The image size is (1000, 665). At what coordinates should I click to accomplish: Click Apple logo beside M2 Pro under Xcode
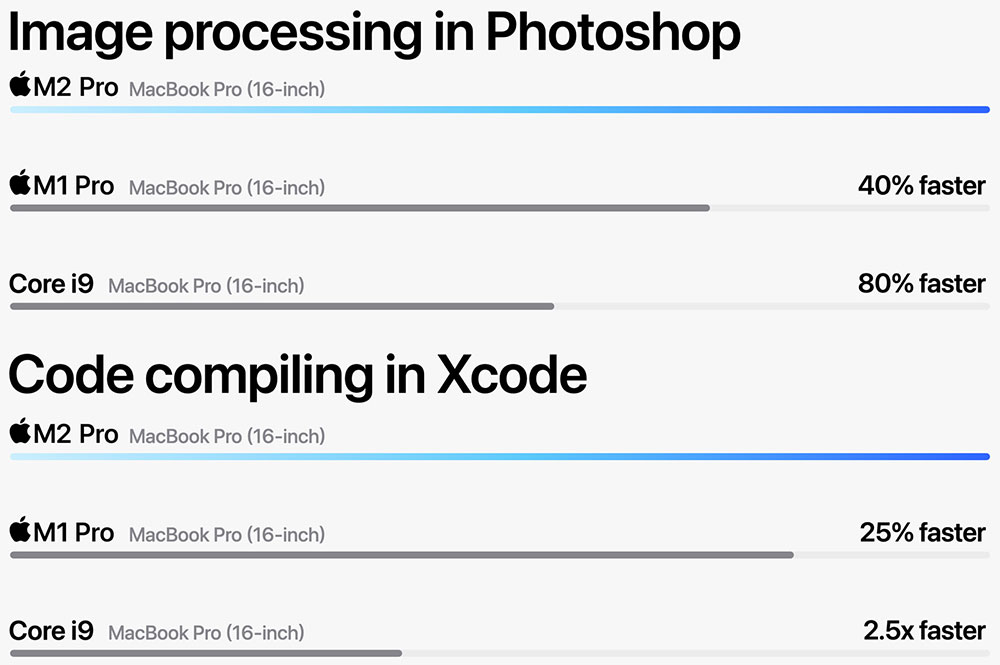coord(20,432)
